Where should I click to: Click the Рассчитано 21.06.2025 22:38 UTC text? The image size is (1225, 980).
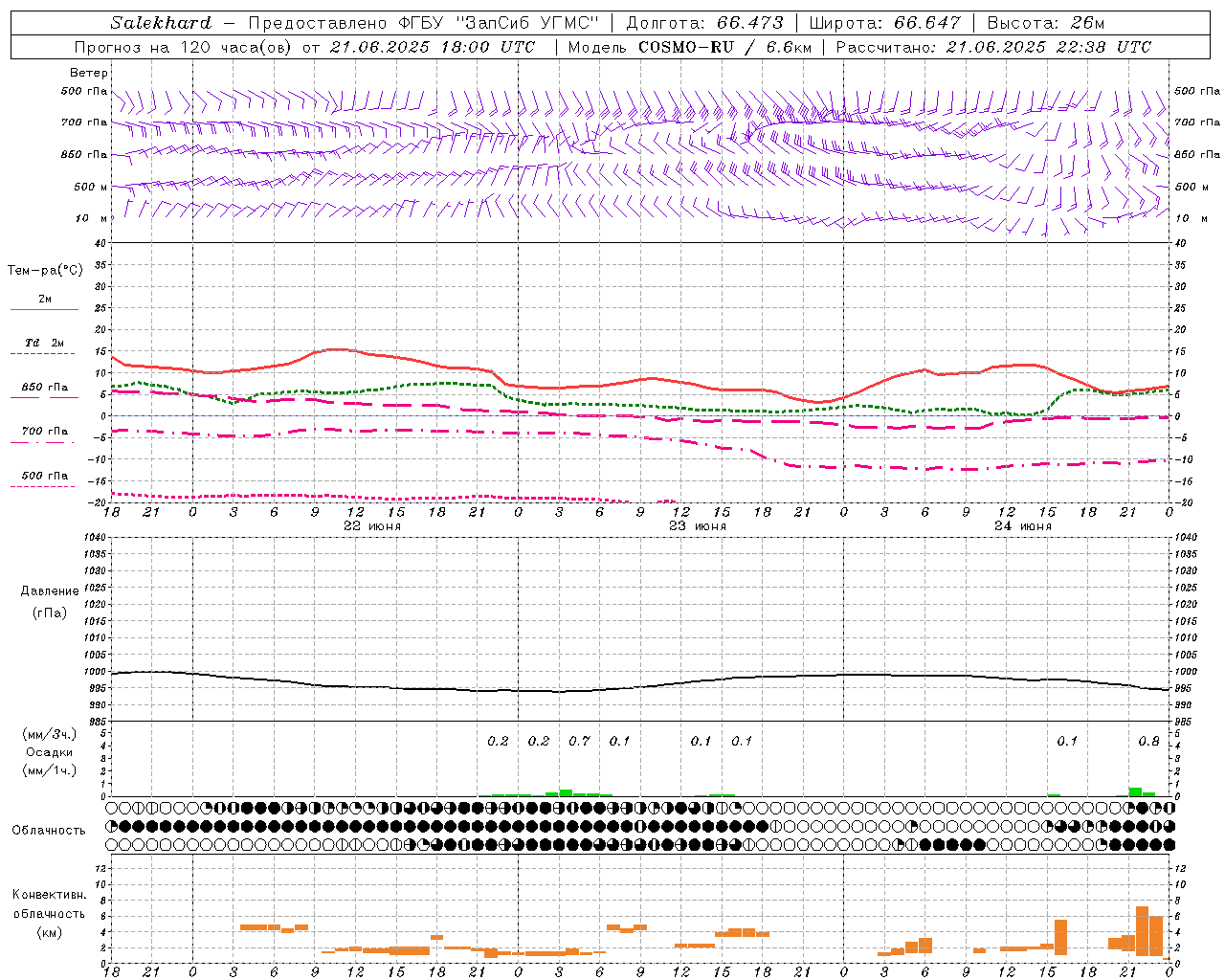(x=993, y=47)
